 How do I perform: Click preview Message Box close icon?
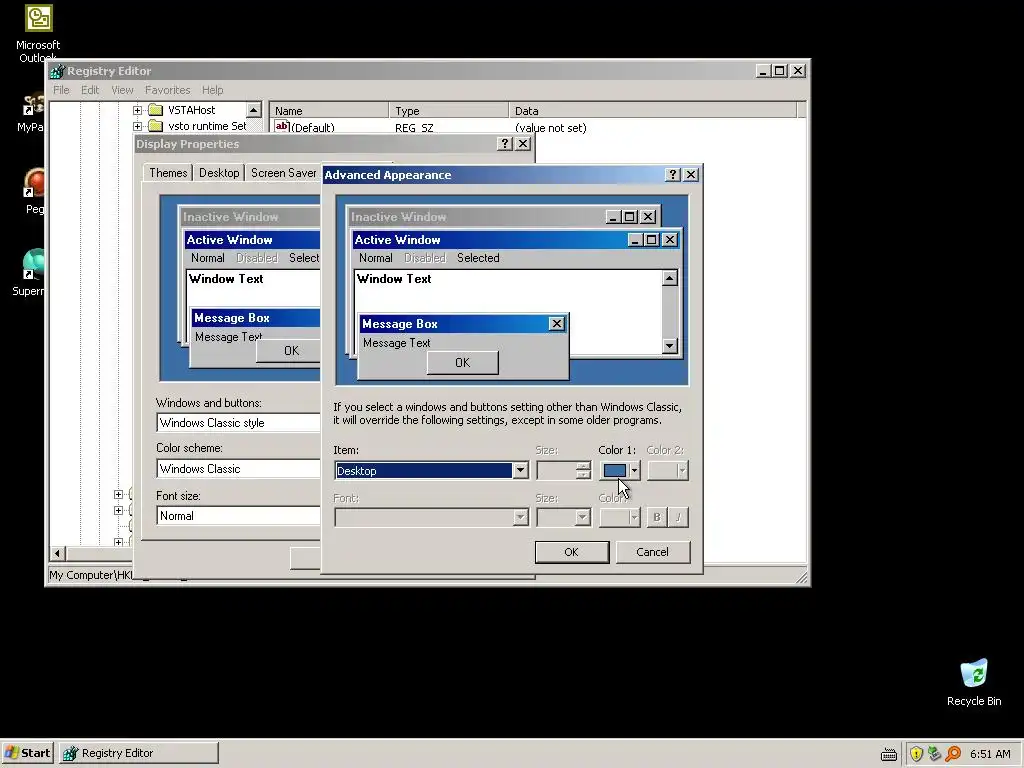click(556, 323)
